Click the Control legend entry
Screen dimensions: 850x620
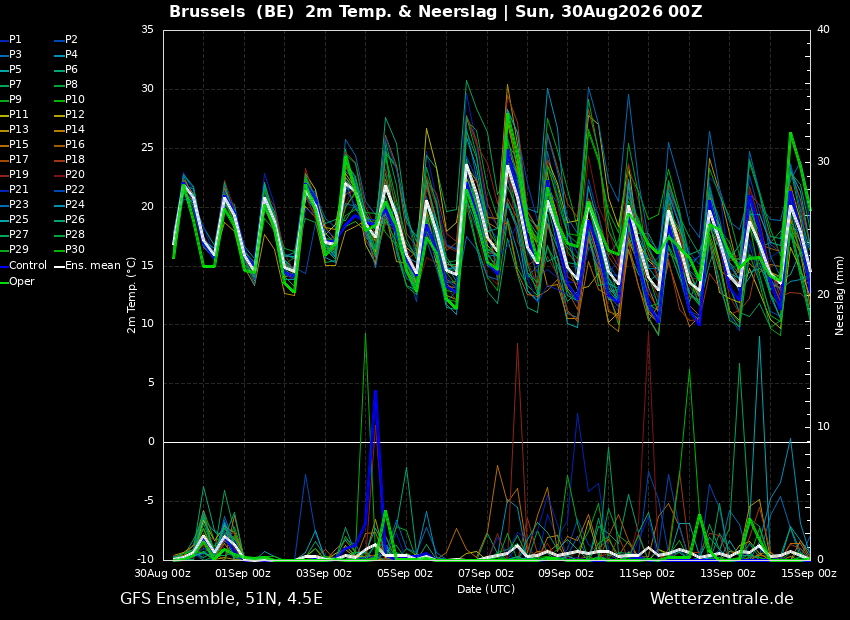click(23, 266)
